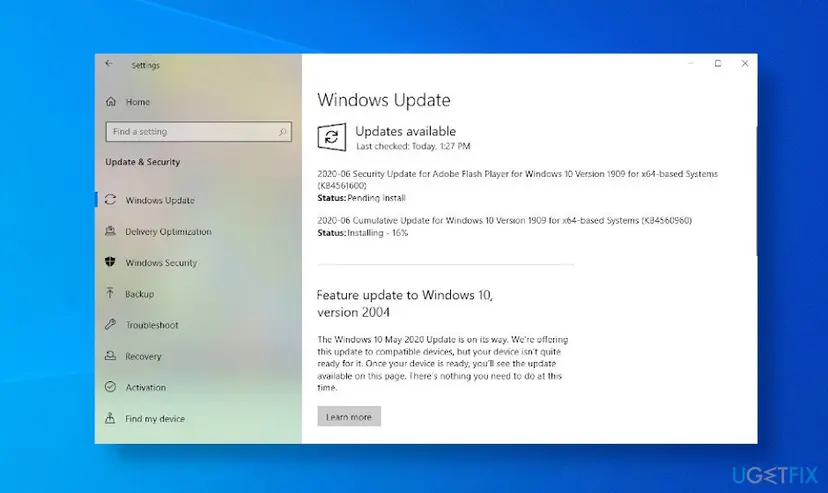The image size is (828, 493).
Task: Click the Find a setting search box
Action: click(199, 132)
